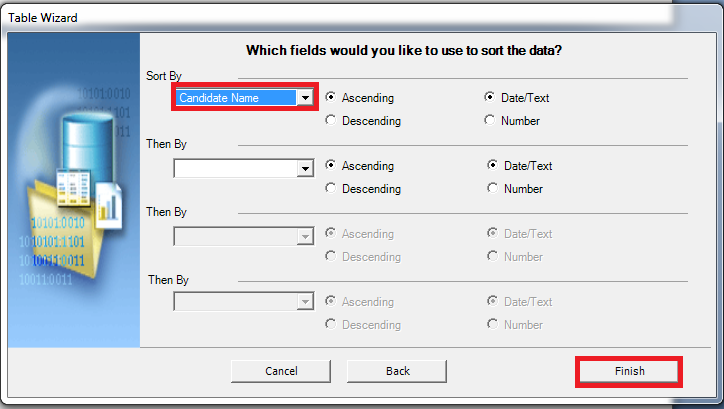Select Ascending for Sort By
The height and width of the screenshot is (409, 724).
point(331,98)
